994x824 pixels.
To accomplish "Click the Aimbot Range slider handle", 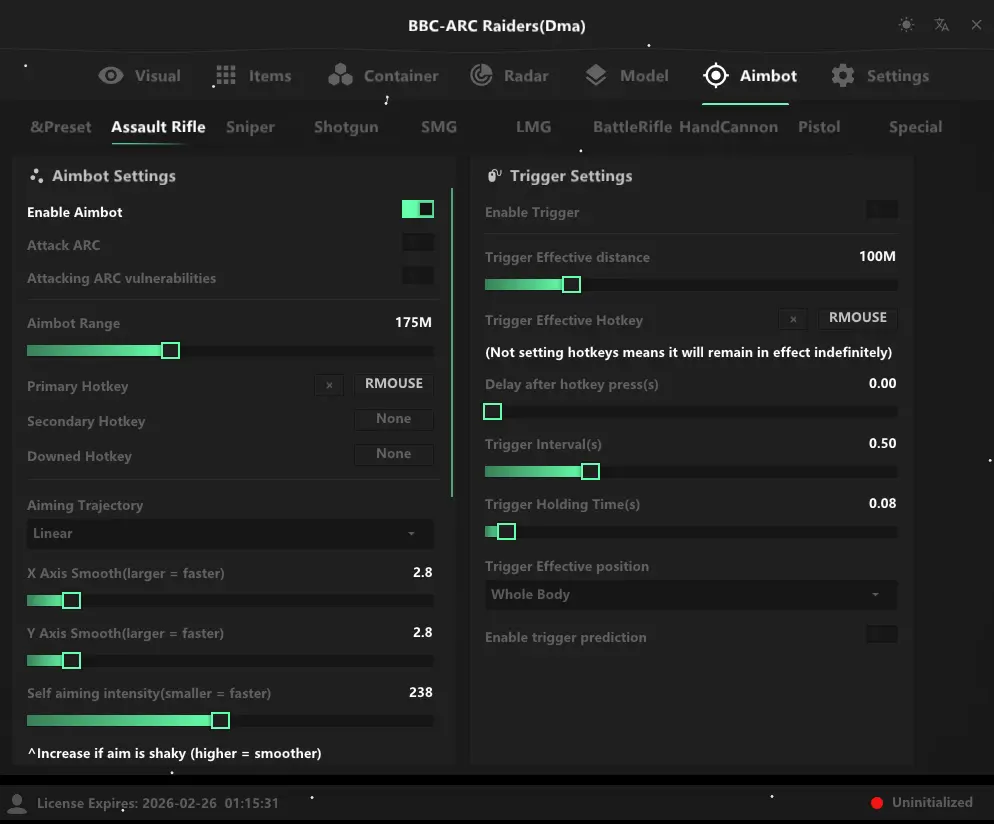I will (x=170, y=351).
